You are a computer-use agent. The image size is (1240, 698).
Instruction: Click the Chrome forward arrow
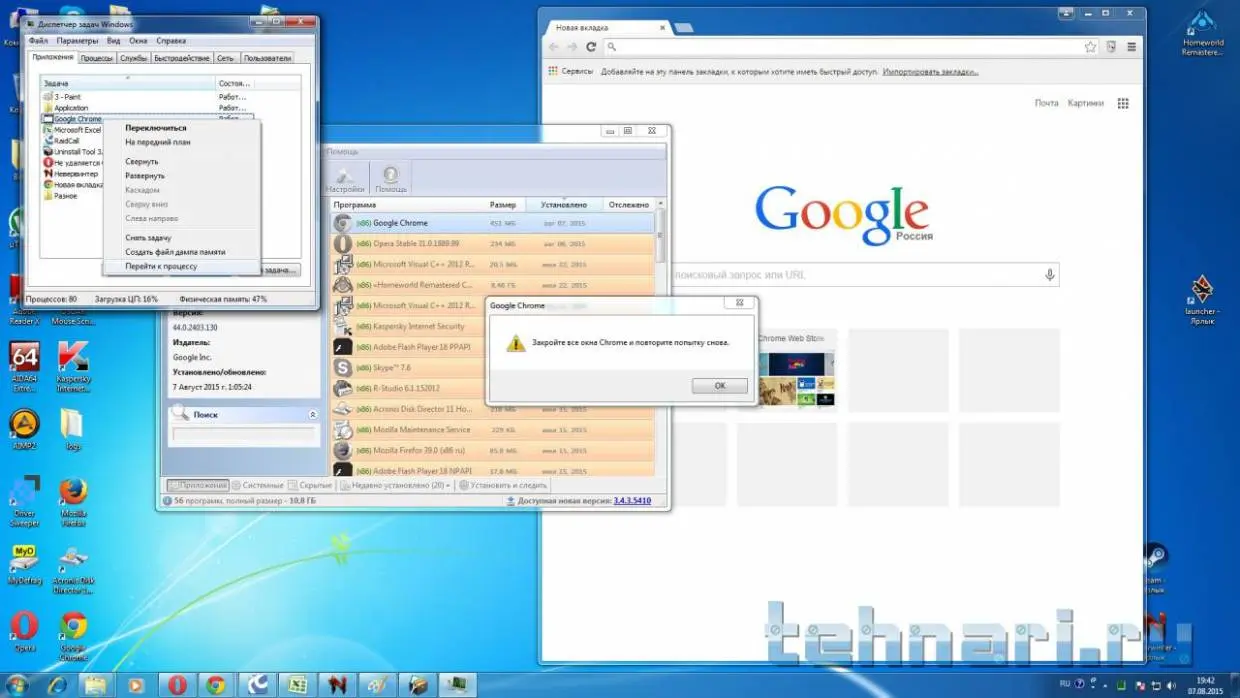[572, 47]
